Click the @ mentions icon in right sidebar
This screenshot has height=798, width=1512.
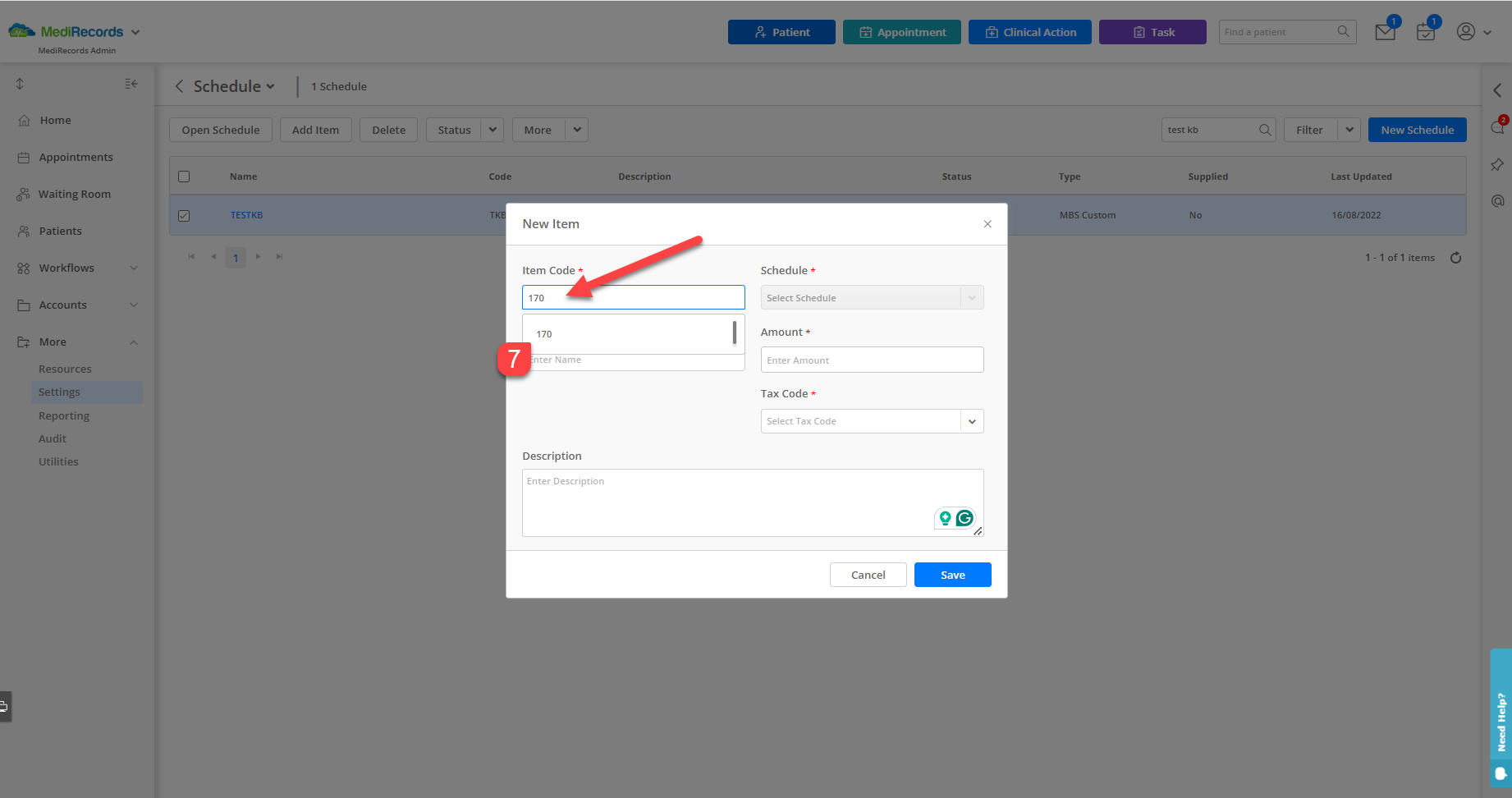pyautogui.click(x=1497, y=200)
